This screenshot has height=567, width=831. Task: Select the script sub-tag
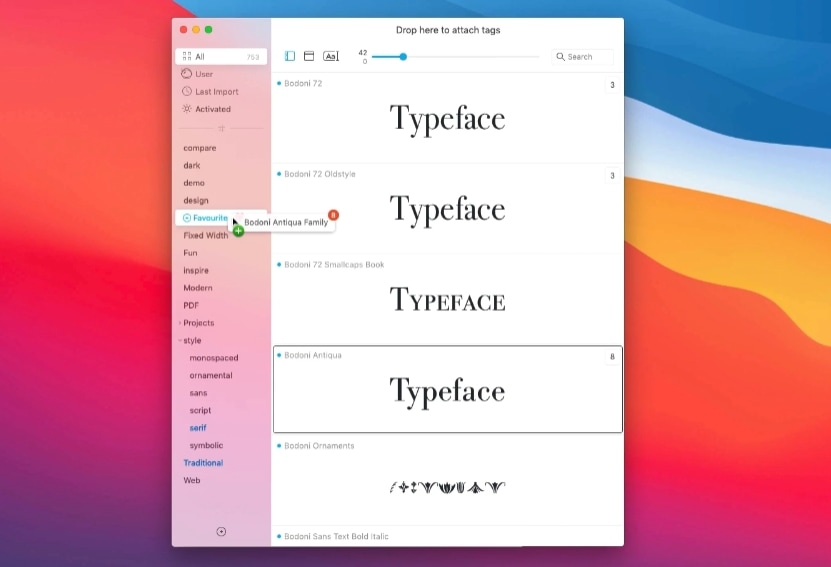coord(200,410)
